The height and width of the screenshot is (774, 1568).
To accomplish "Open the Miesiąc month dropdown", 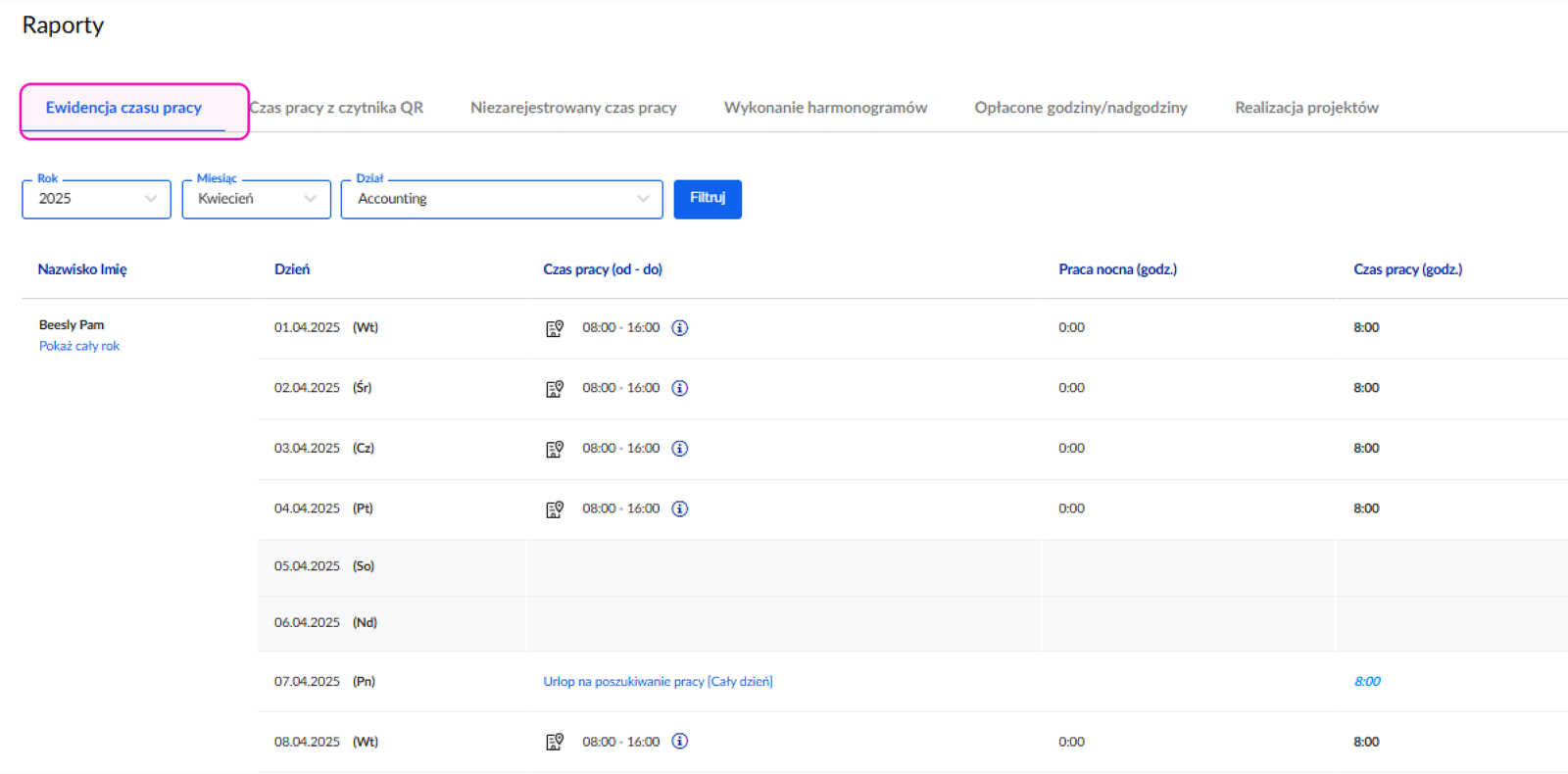I will click(x=256, y=199).
